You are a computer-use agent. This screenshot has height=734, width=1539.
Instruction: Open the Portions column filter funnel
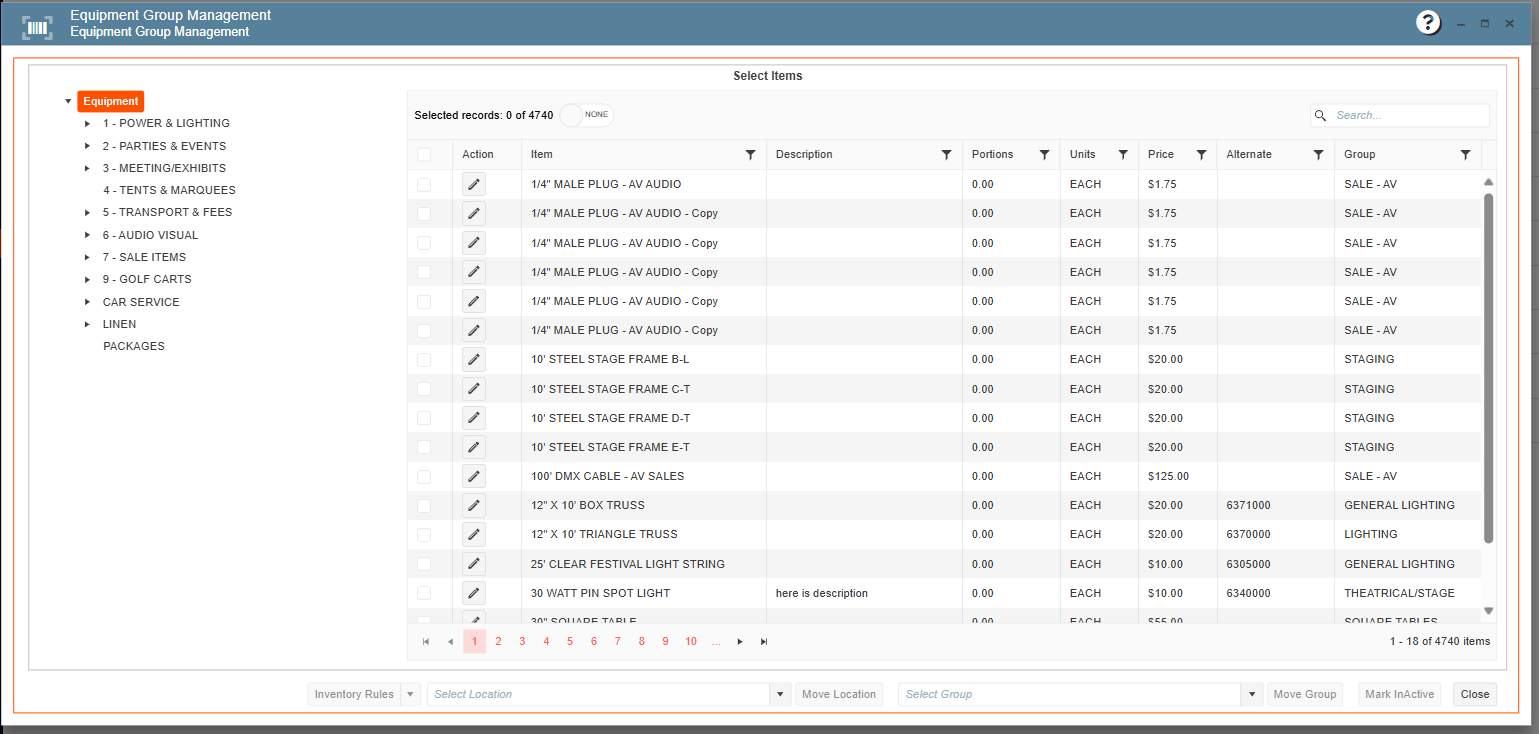(1044, 155)
